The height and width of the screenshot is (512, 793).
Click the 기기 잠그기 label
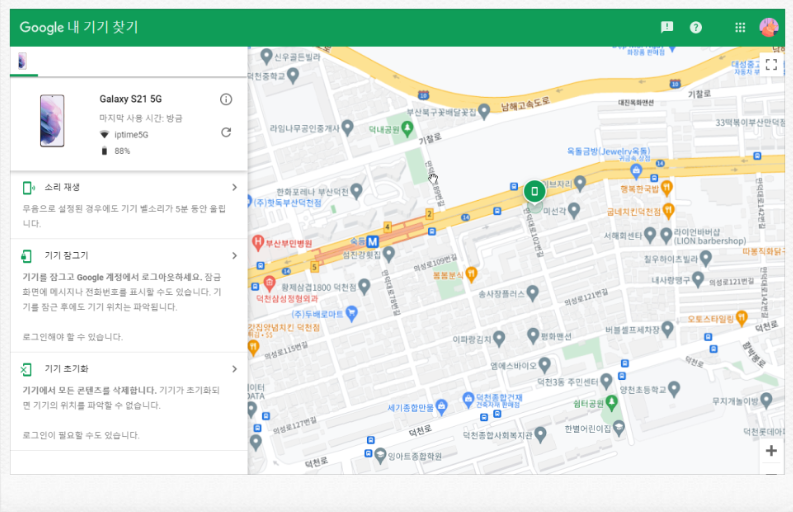click(66, 256)
